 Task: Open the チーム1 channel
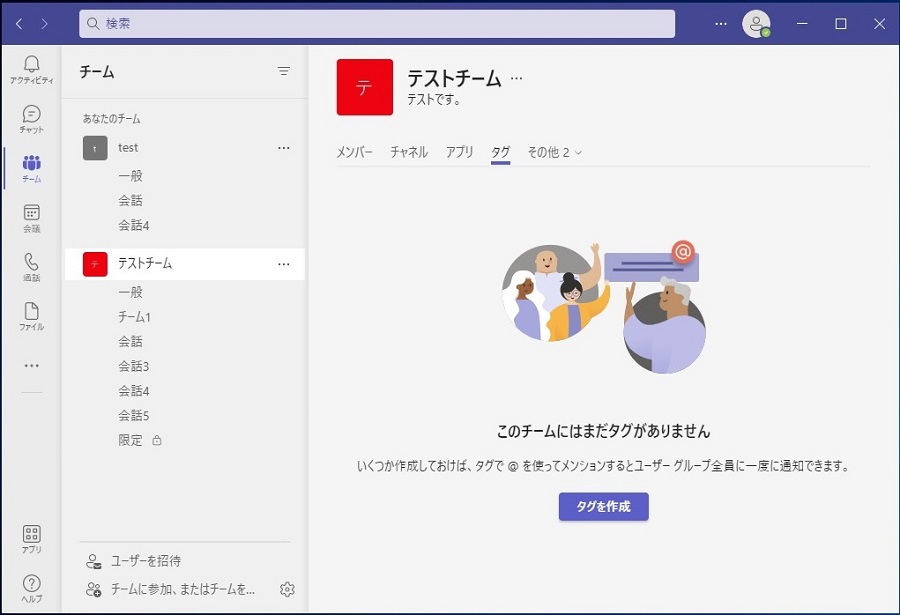pos(134,317)
